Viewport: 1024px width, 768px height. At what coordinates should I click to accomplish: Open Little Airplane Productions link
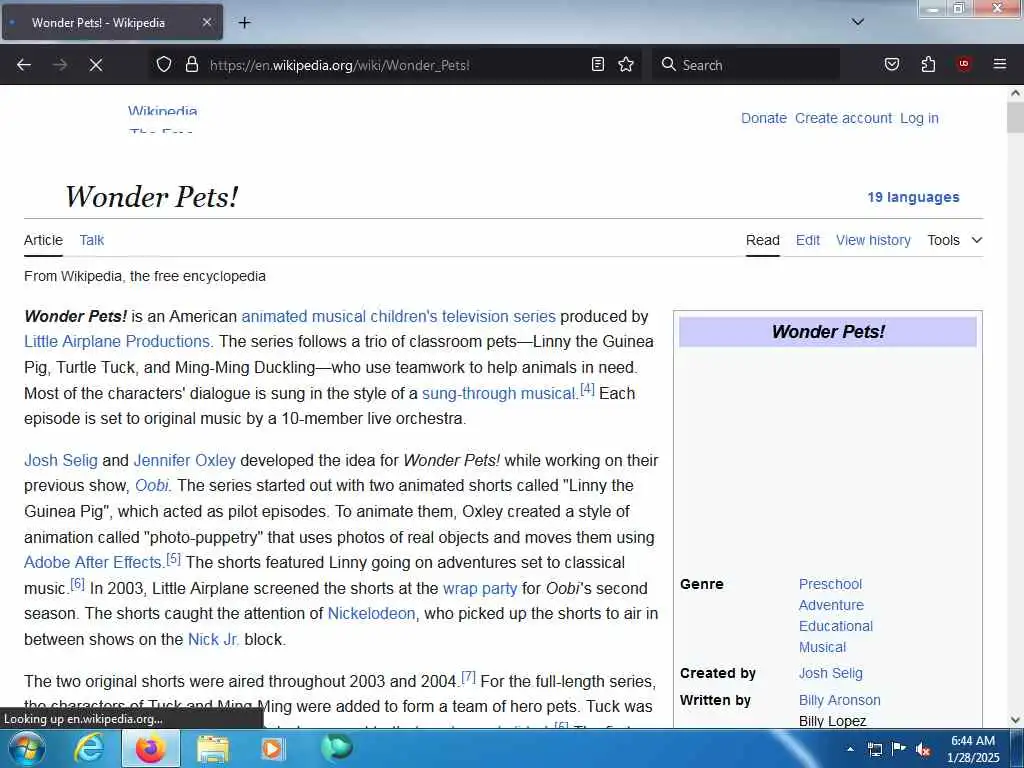click(x=117, y=342)
